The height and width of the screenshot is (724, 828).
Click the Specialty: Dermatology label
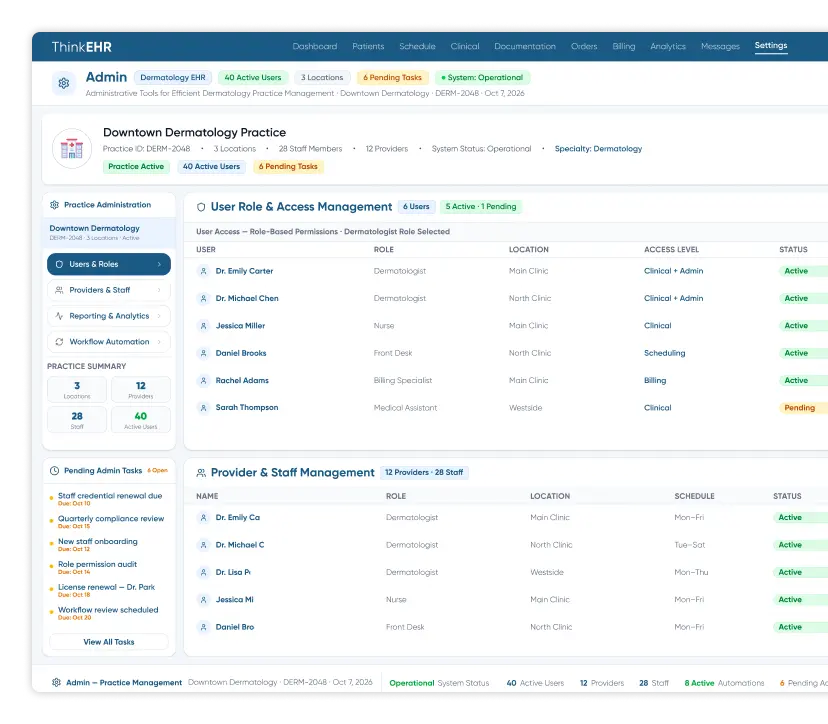(598, 149)
